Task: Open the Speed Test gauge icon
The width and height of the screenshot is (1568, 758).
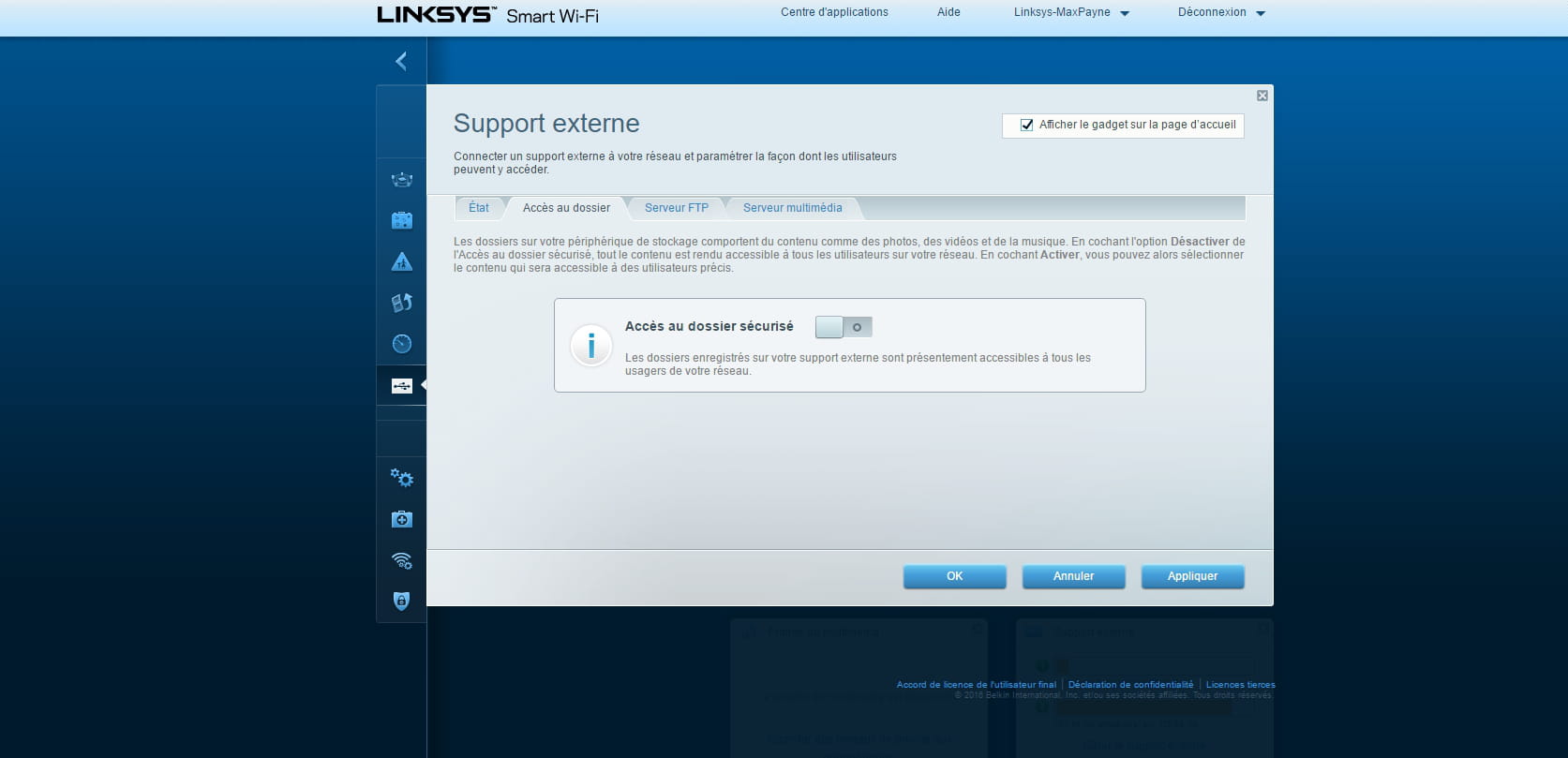Action: (401, 344)
